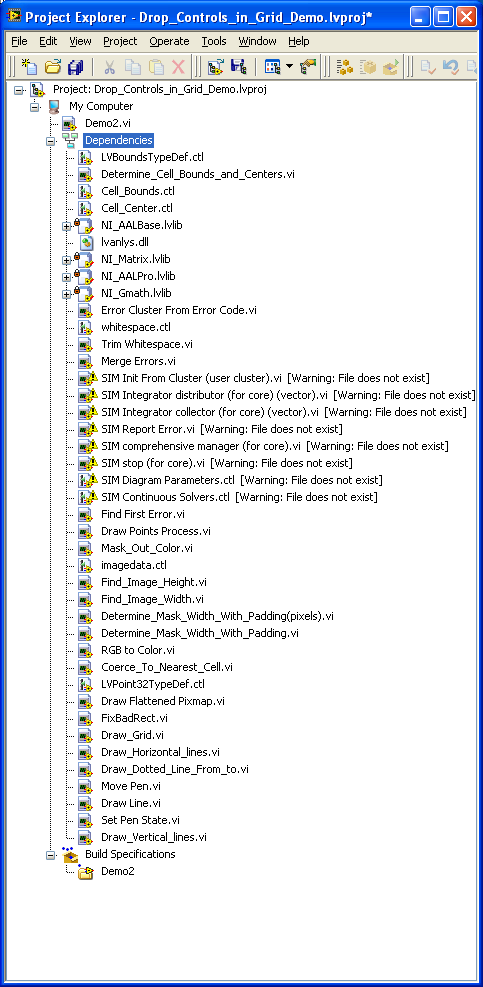Click the Save All floppy disks icon

coord(76,67)
